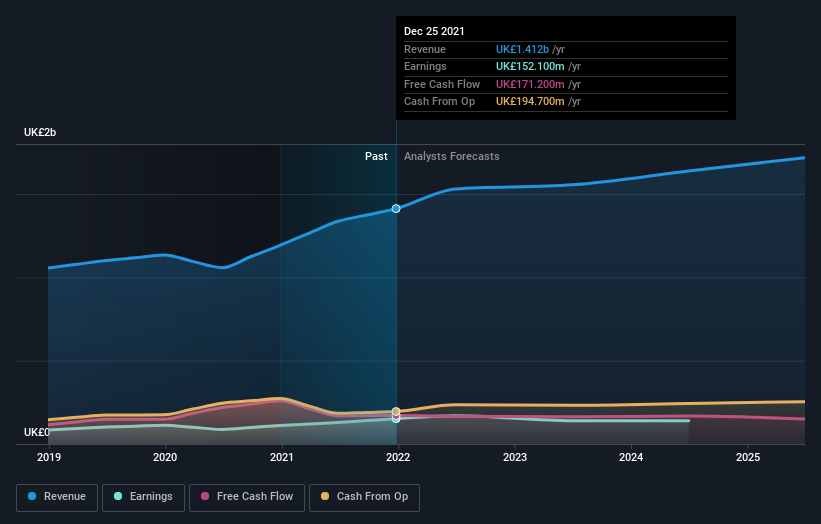Click the UK£2b y-axis label
This screenshot has height=524, width=821.
point(40,132)
